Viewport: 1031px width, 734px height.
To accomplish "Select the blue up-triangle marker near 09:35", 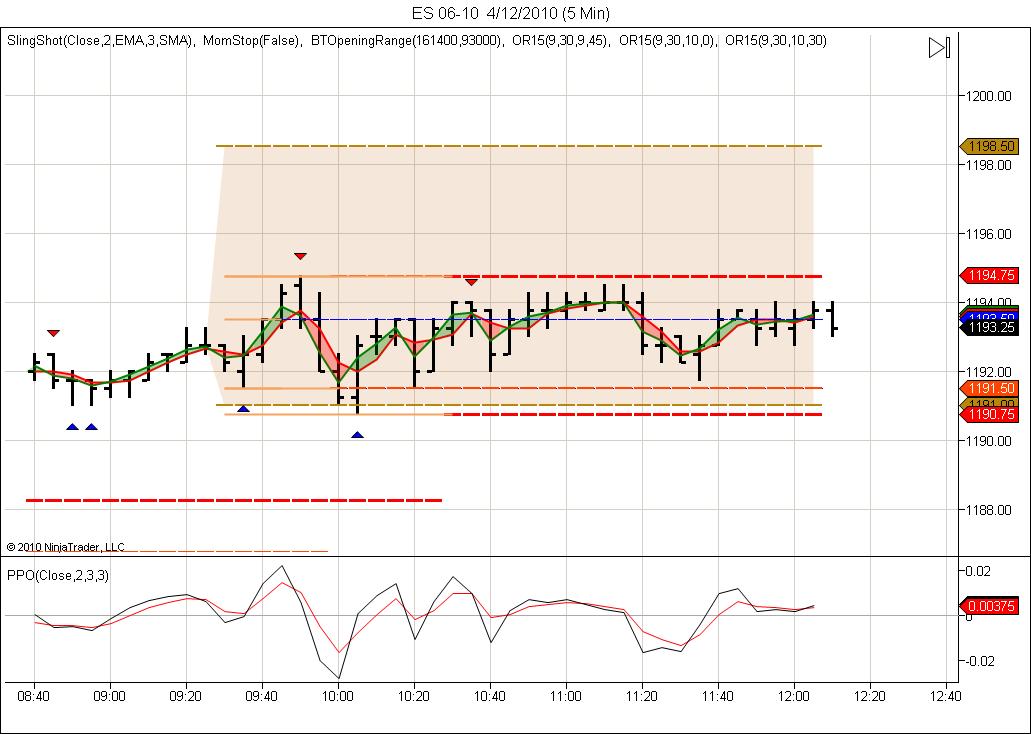I will (x=243, y=409).
